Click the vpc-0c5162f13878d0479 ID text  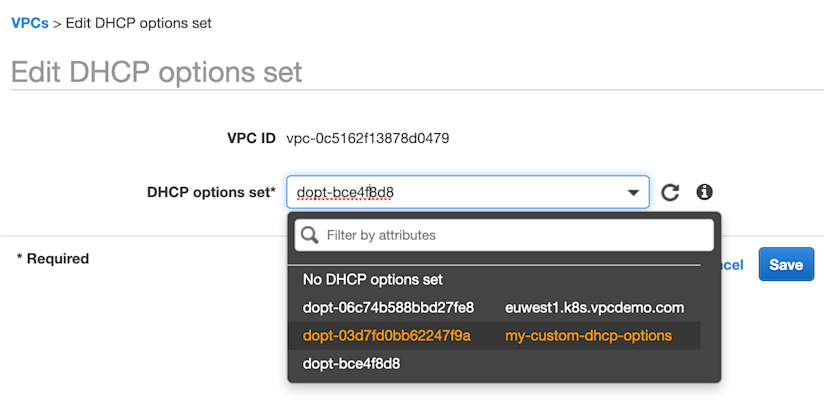(x=368, y=139)
